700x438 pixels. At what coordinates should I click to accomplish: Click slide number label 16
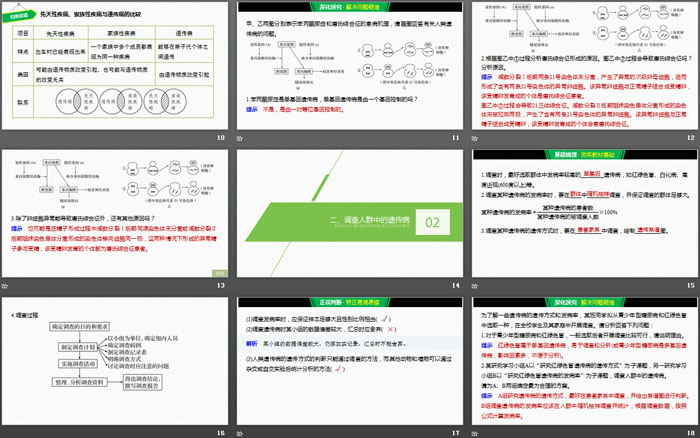point(221,433)
